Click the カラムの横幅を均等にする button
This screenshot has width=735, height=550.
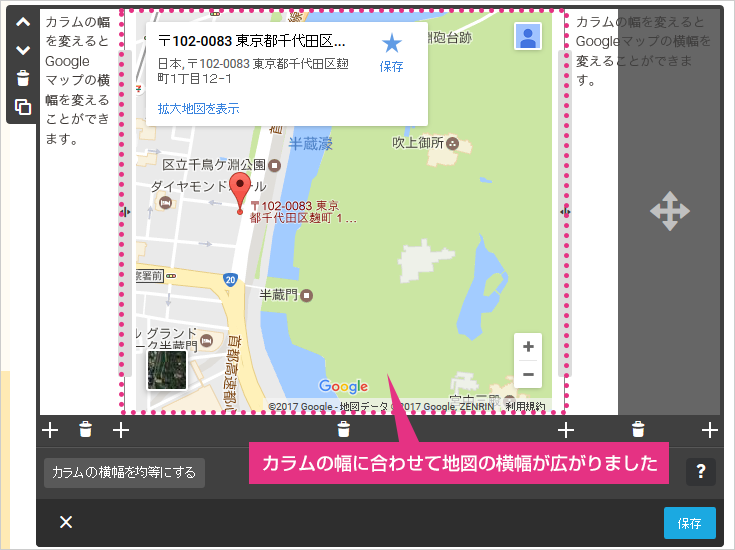124,473
